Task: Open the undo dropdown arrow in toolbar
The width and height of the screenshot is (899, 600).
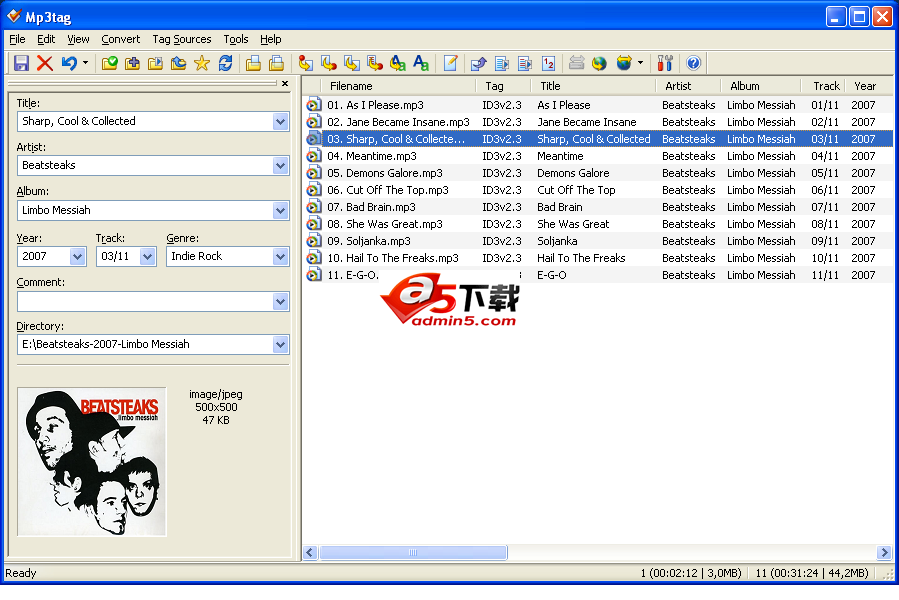Action: [x=85, y=63]
